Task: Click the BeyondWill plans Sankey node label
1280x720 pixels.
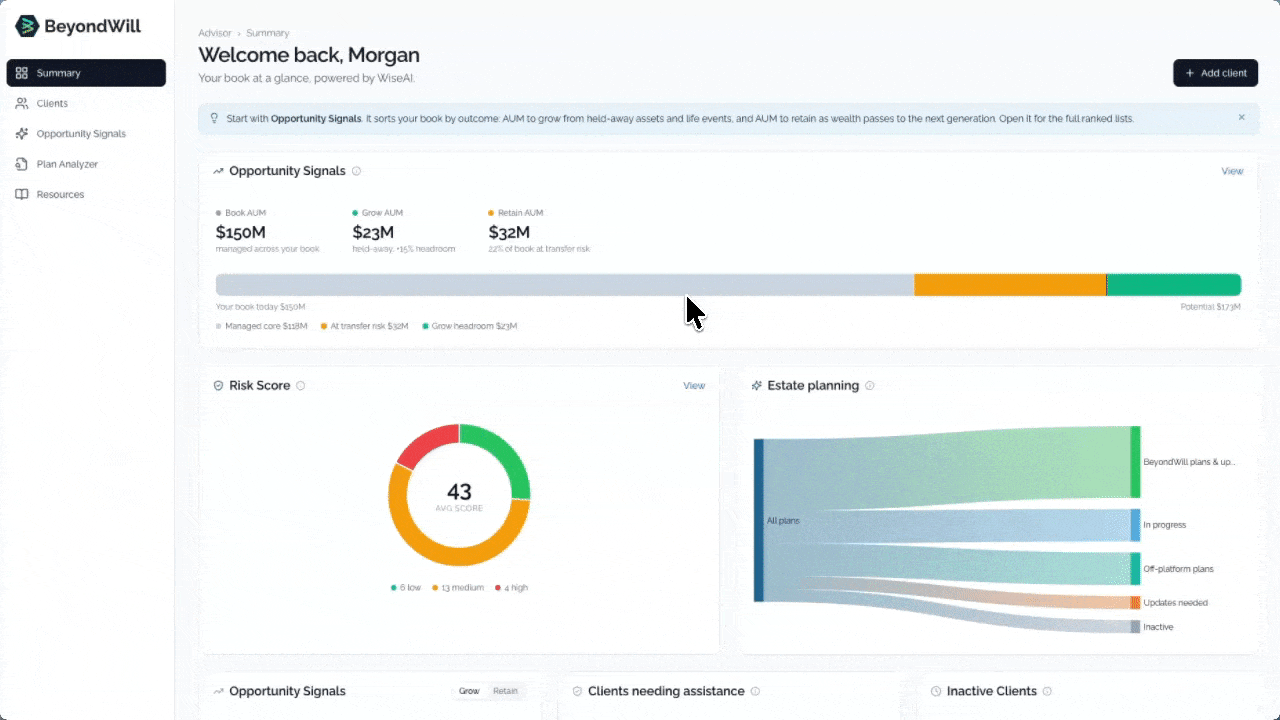Action: coord(1189,462)
